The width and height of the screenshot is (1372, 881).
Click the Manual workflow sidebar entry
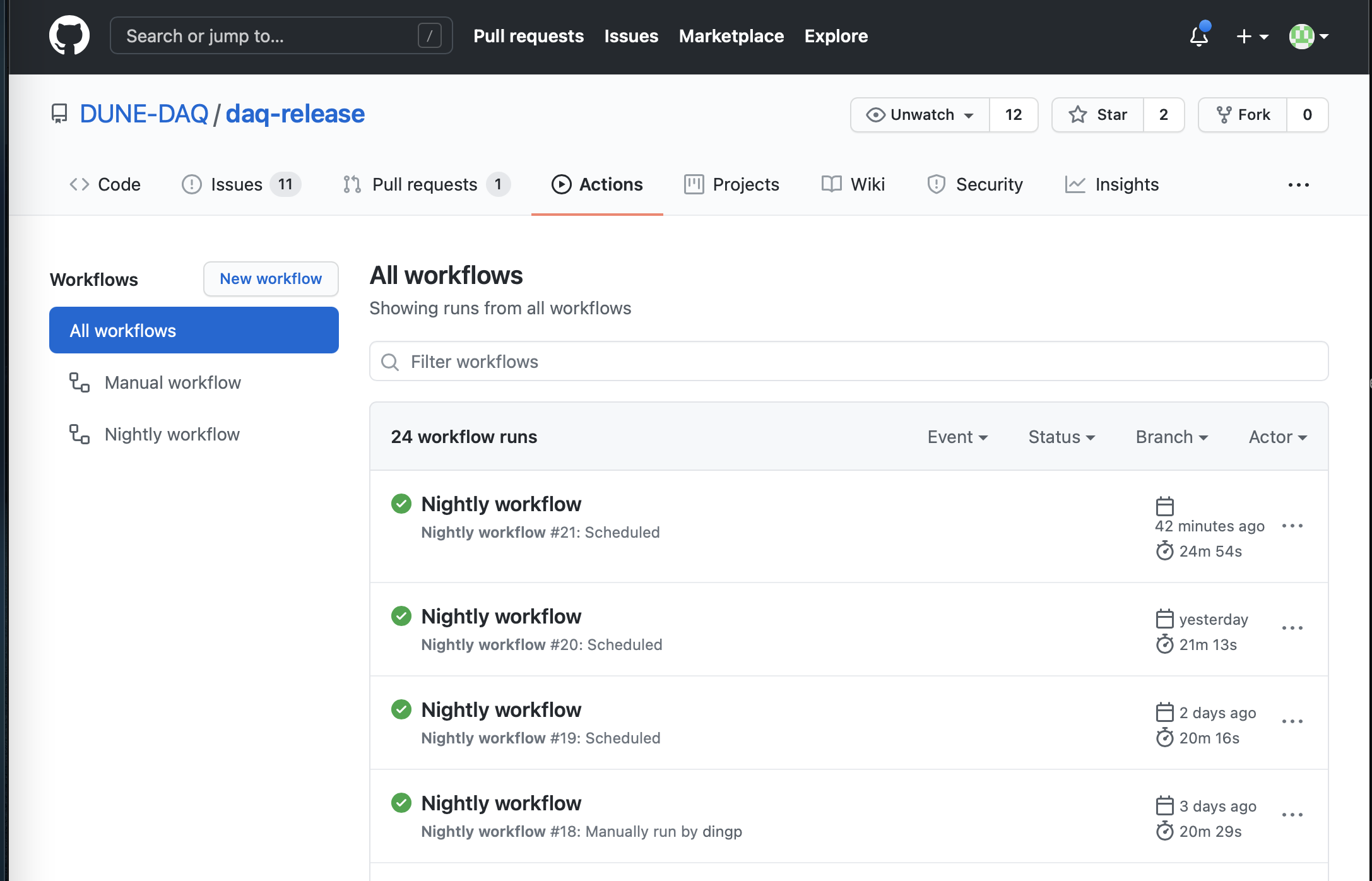(x=172, y=382)
